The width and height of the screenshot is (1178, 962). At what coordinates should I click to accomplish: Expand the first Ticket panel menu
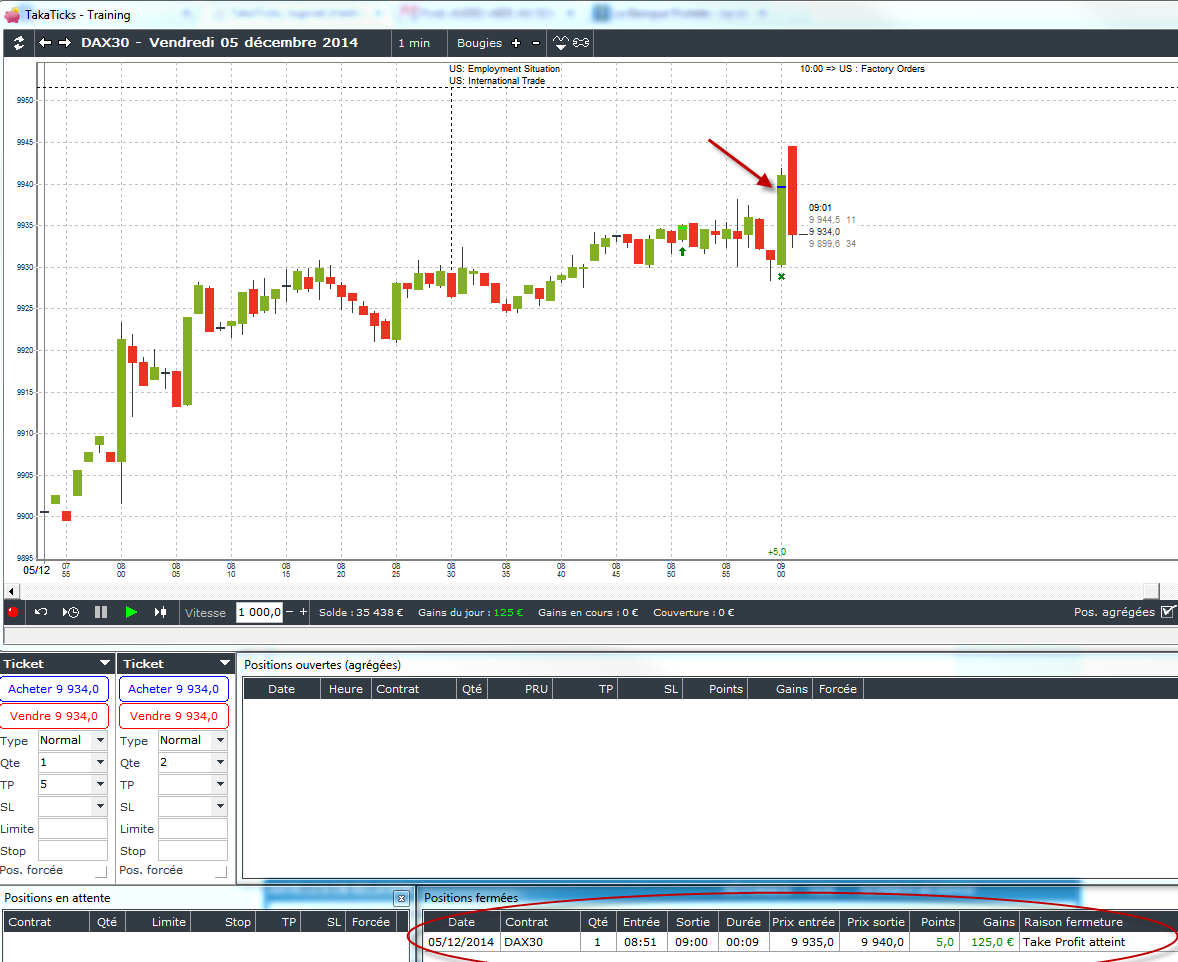(104, 663)
